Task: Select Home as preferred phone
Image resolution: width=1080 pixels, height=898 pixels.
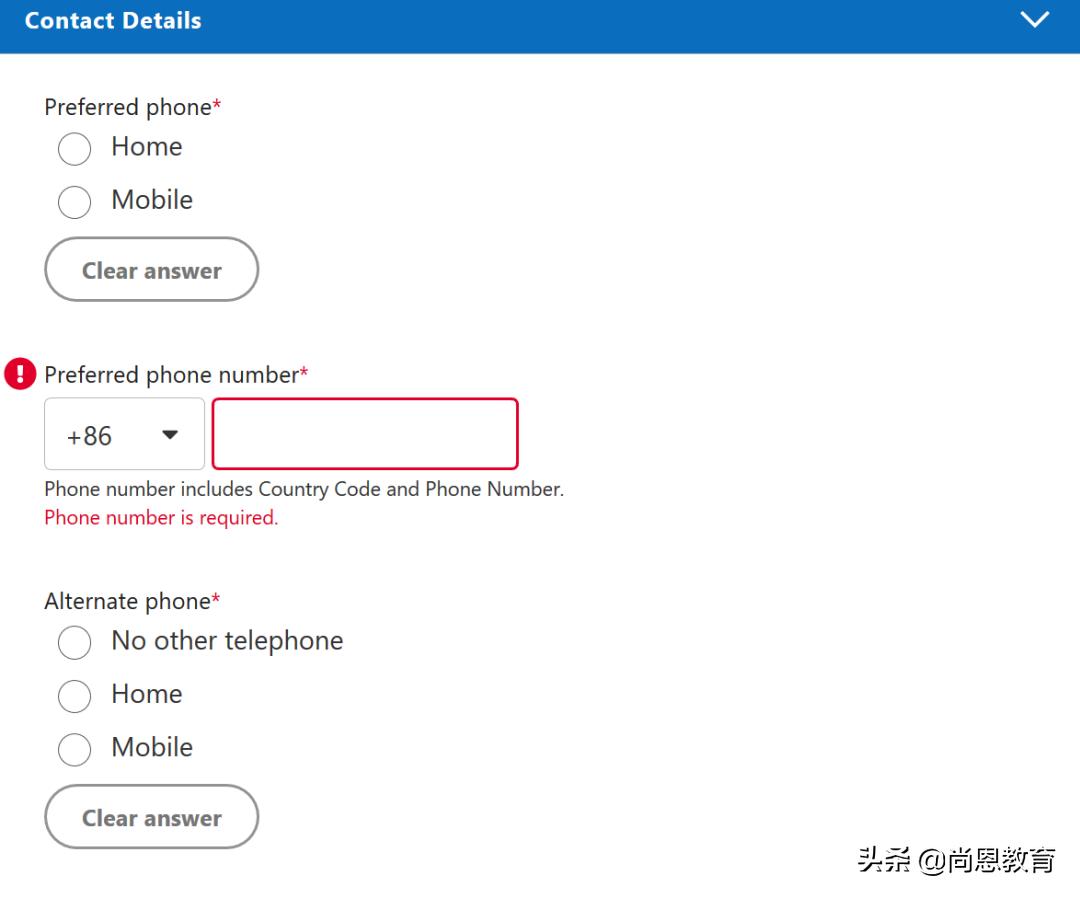Action: [x=74, y=149]
